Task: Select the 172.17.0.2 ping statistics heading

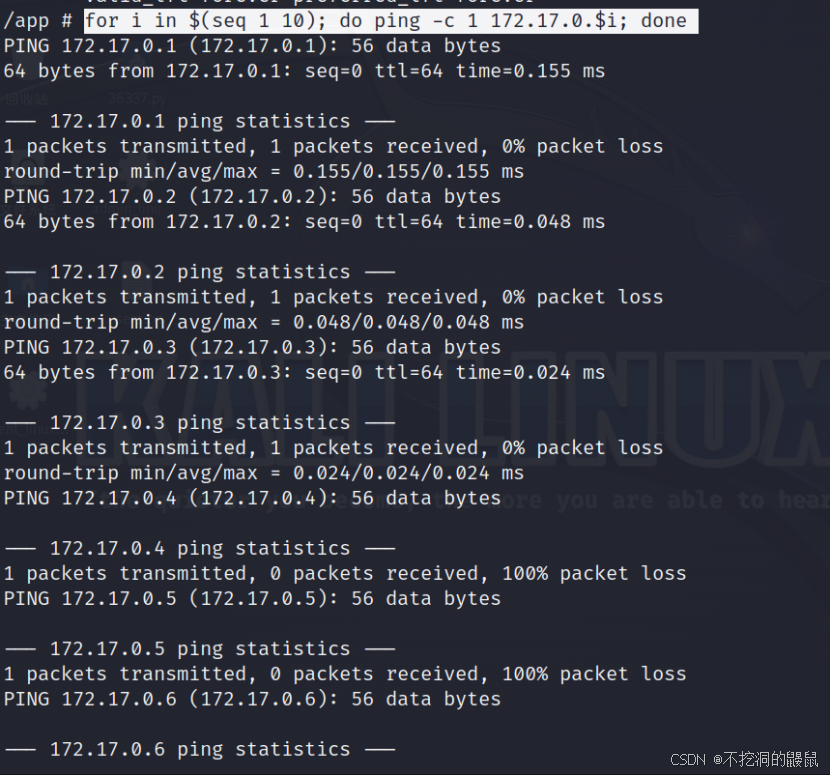Action: [200, 272]
